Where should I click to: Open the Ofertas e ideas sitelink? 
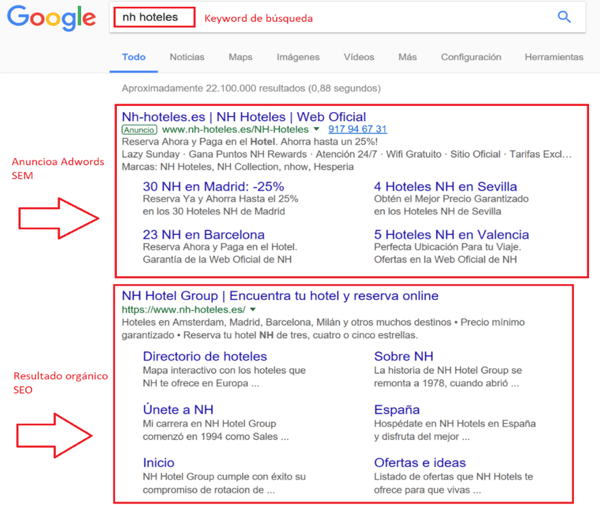419,463
